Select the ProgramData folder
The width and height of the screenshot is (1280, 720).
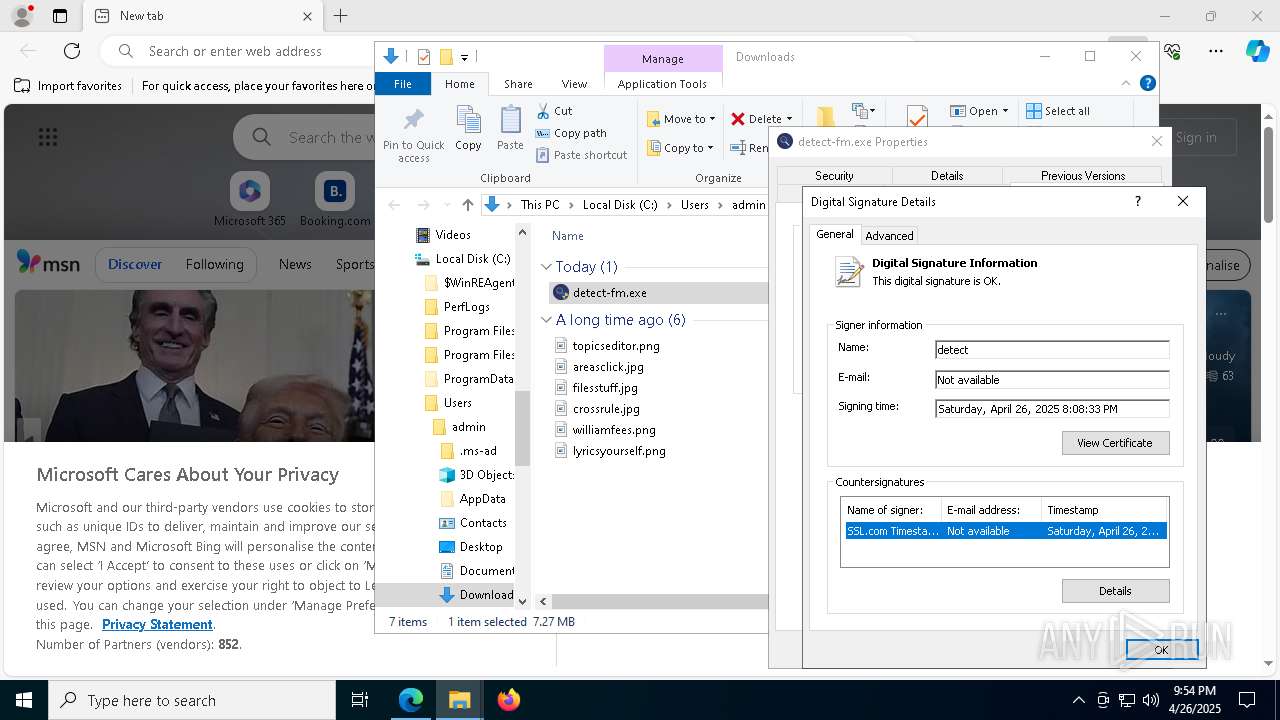pos(468,379)
